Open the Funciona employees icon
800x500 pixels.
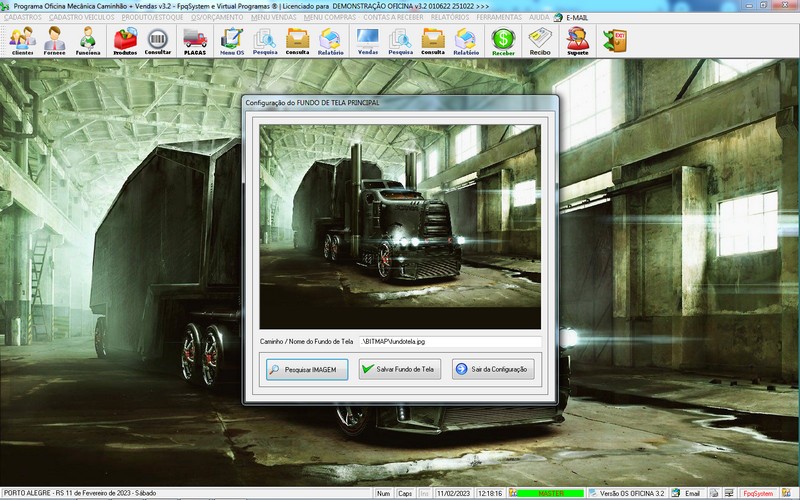point(88,40)
